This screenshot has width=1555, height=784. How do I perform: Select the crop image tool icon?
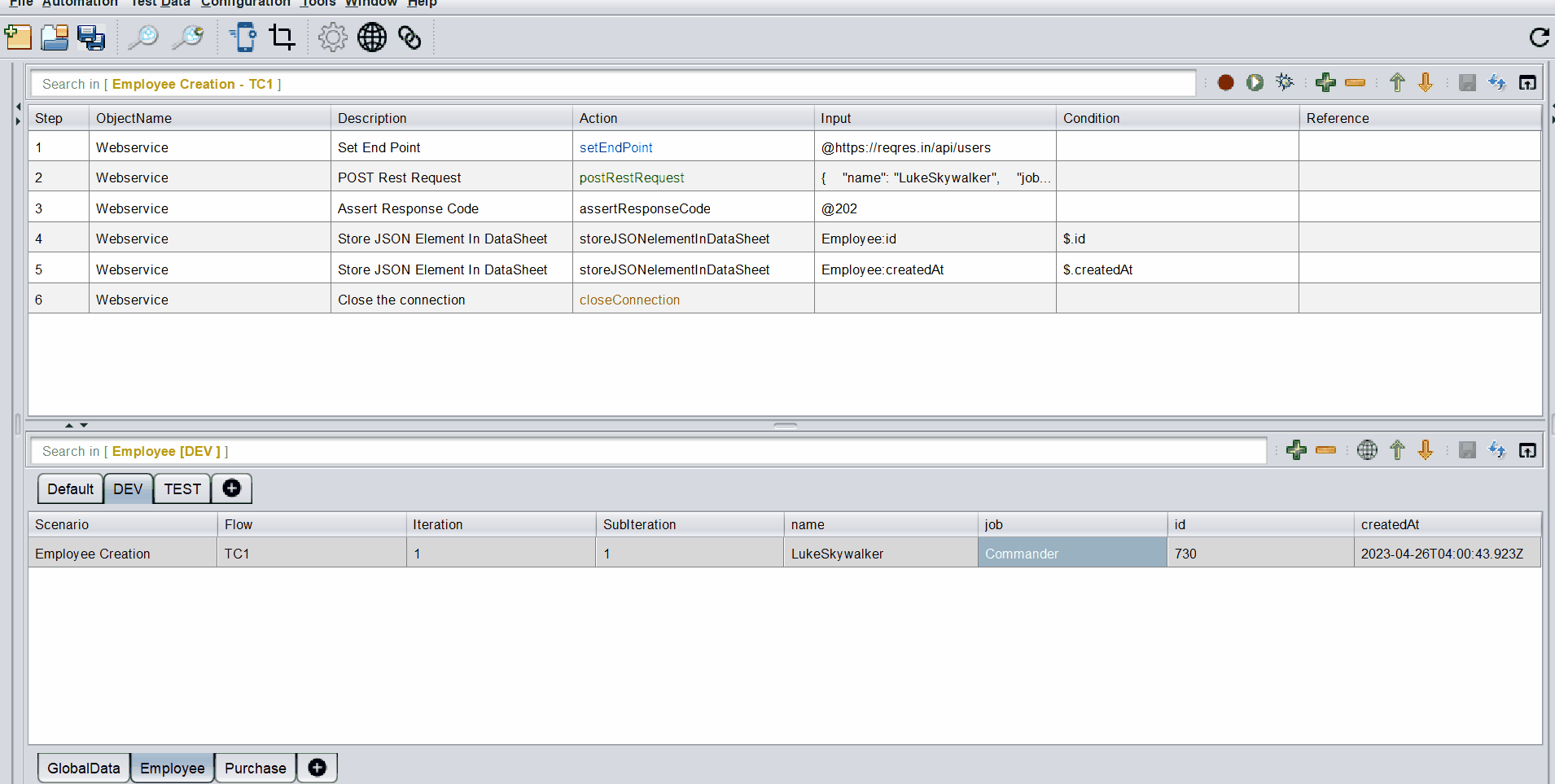[282, 37]
